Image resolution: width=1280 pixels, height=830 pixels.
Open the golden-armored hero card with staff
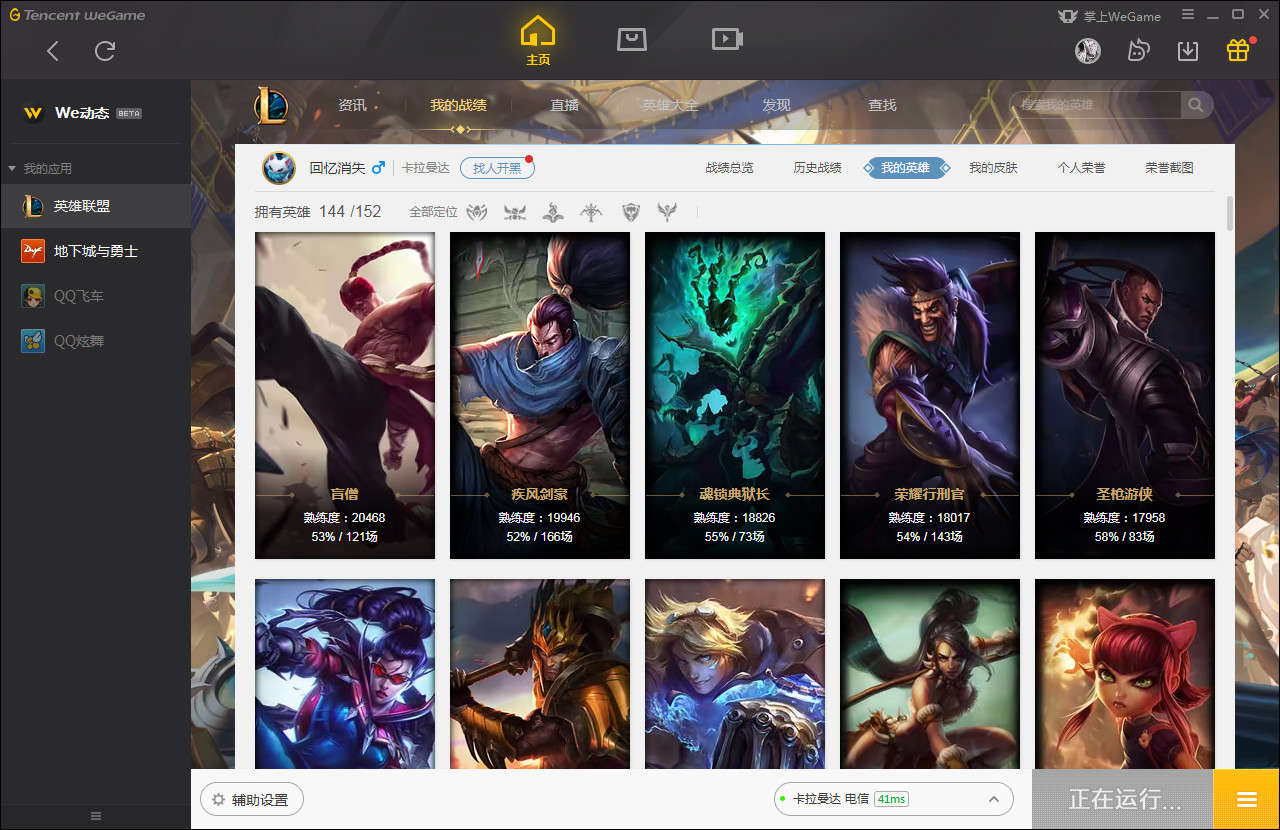[540, 674]
